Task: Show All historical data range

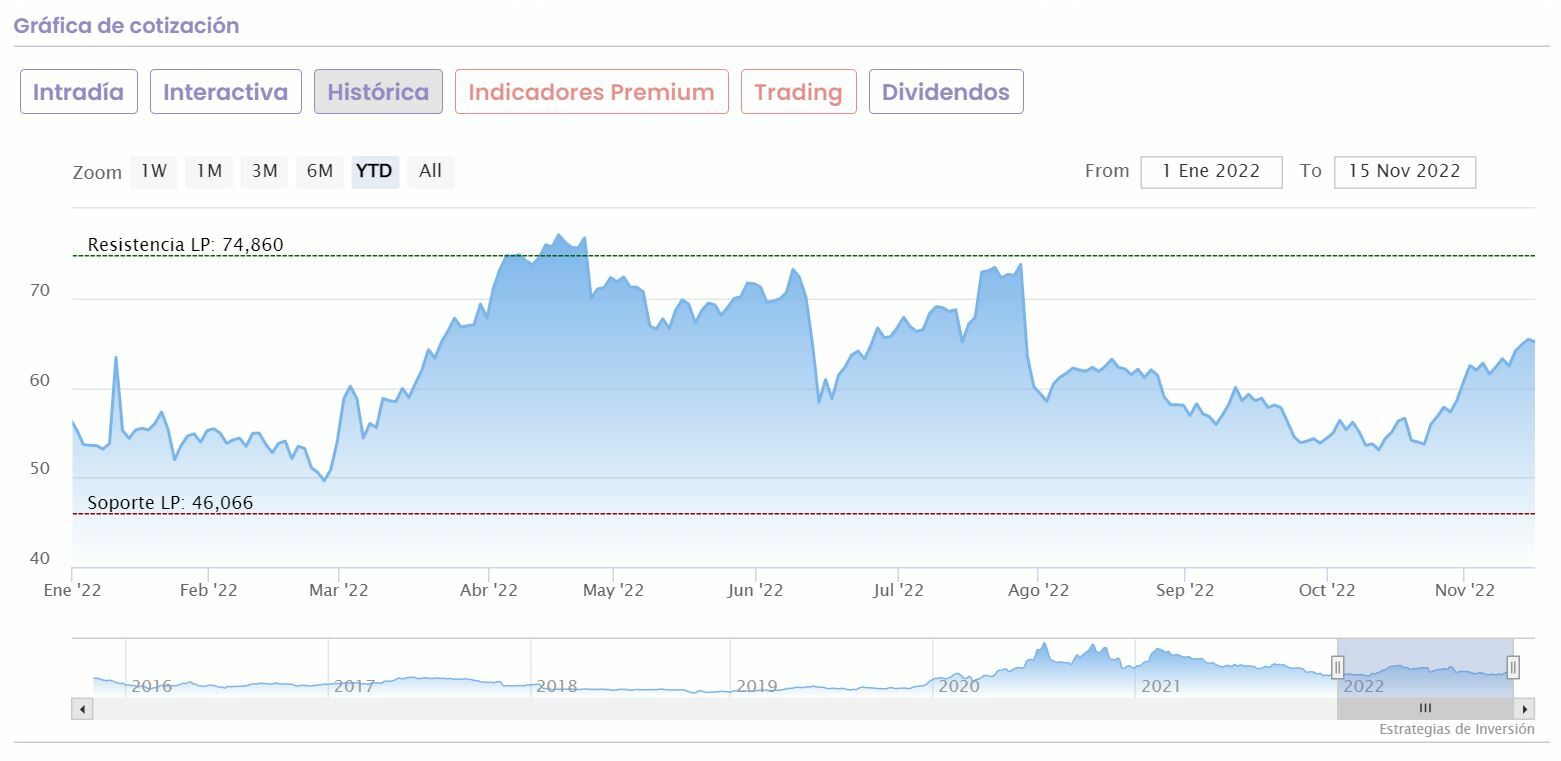Action: pos(430,171)
